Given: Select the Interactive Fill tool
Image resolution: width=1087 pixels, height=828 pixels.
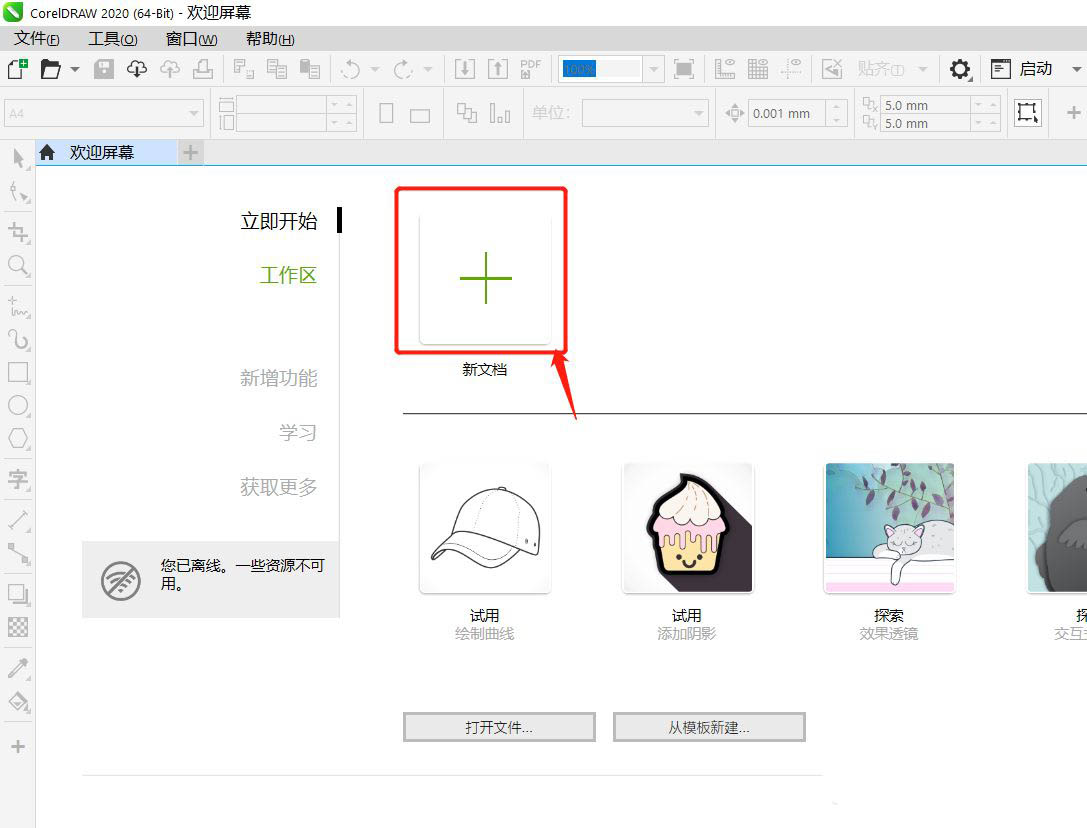Looking at the screenshot, I should click(18, 702).
